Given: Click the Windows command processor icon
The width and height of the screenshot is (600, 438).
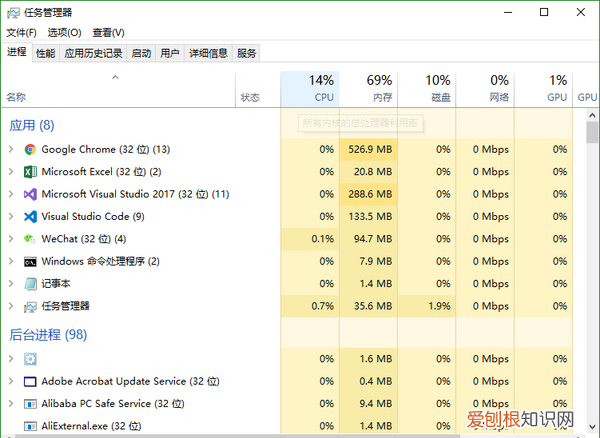Looking at the screenshot, I should coord(31,261).
